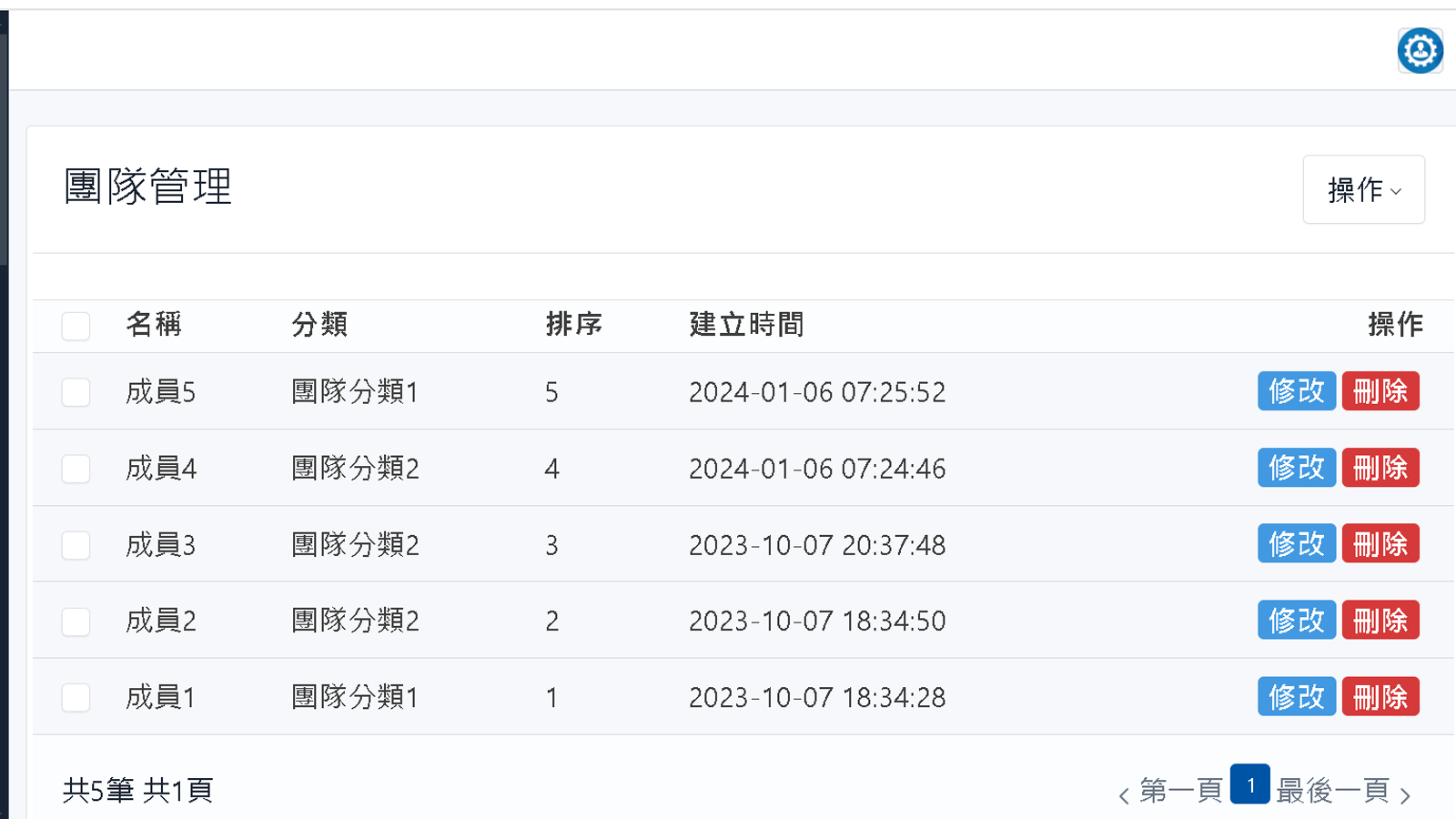Click the name cell 成員4
This screenshot has width=1456, height=819.
[161, 469]
